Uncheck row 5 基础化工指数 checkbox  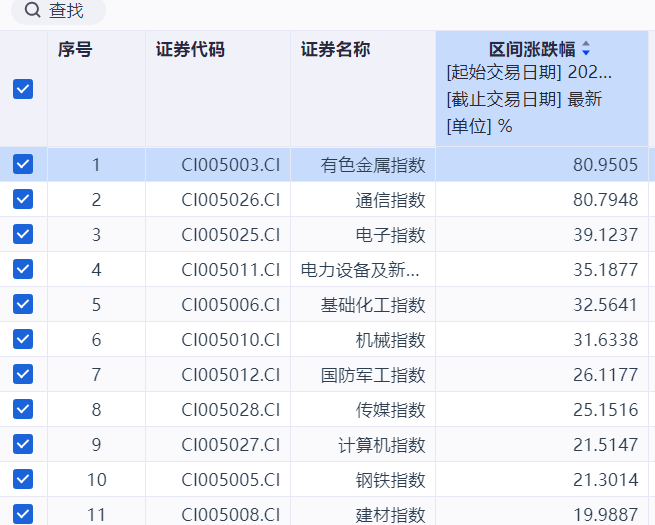click(23, 304)
